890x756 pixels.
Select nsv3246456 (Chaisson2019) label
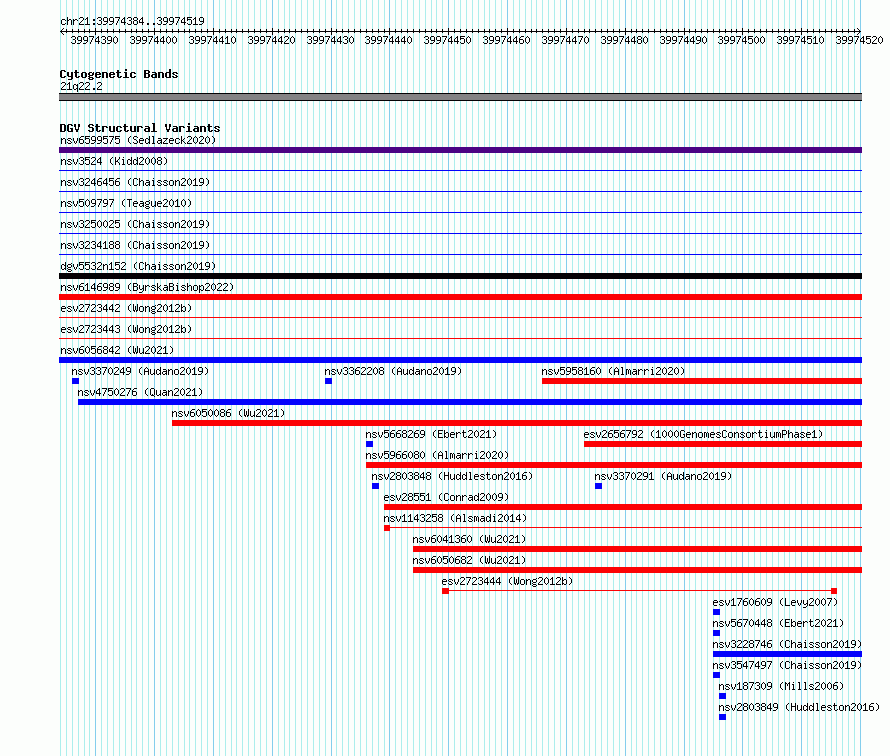coord(135,182)
